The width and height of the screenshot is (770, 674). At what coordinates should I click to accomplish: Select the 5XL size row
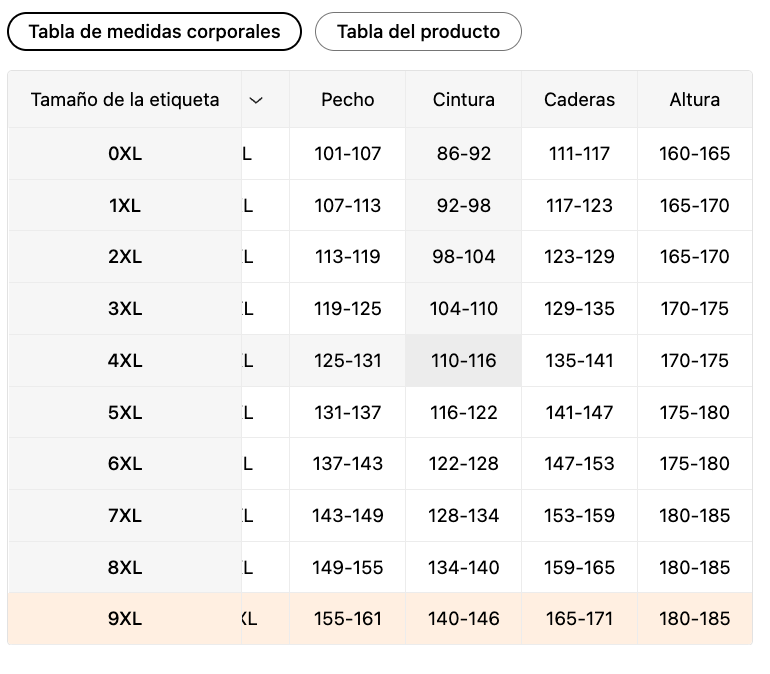pyautogui.click(x=125, y=412)
